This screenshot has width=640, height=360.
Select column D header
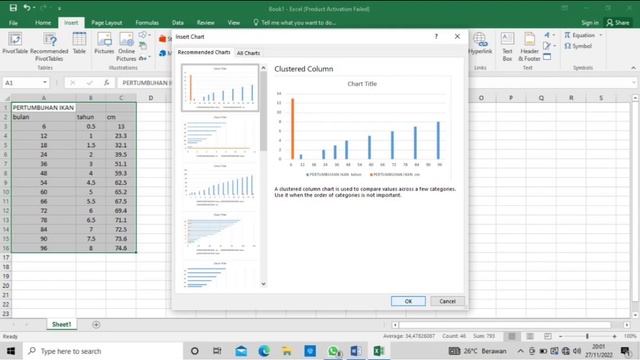151,98
